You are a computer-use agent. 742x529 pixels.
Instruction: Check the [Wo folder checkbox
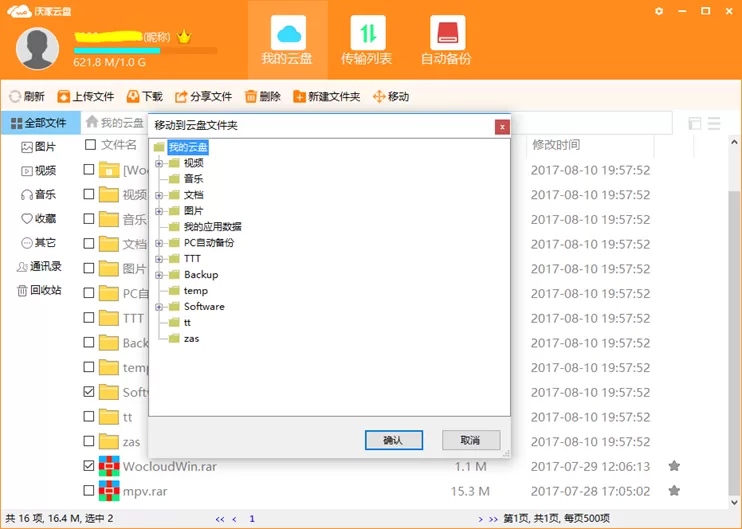[x=88, y=169]
